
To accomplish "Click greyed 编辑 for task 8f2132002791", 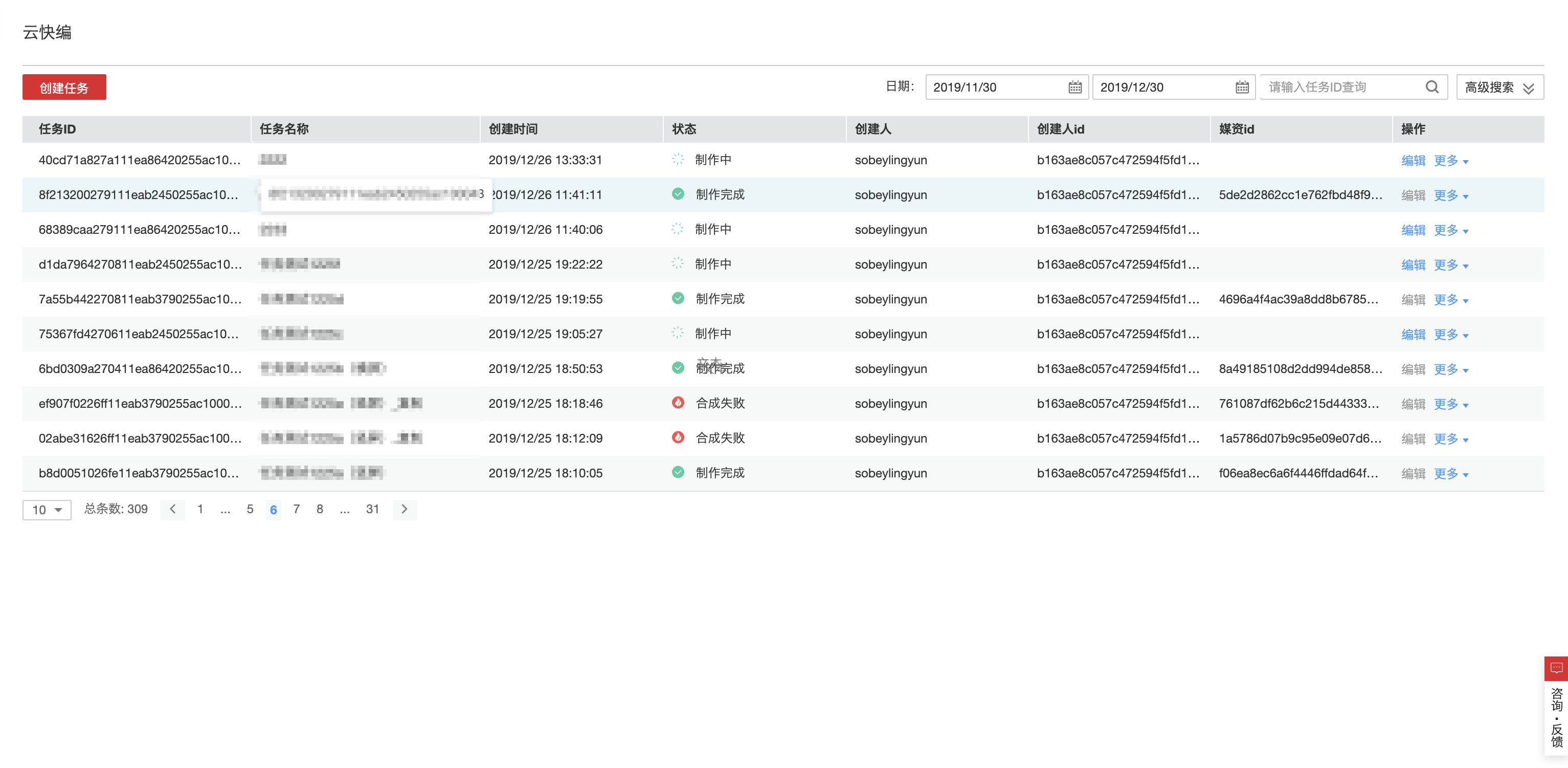I will click(x=1413, y=195).
